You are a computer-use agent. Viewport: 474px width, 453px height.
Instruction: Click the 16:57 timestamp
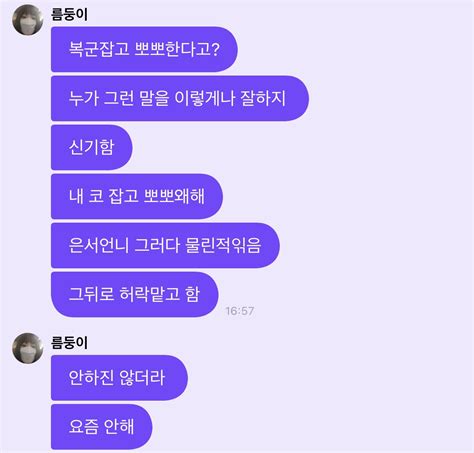click(x=240, y=311)
